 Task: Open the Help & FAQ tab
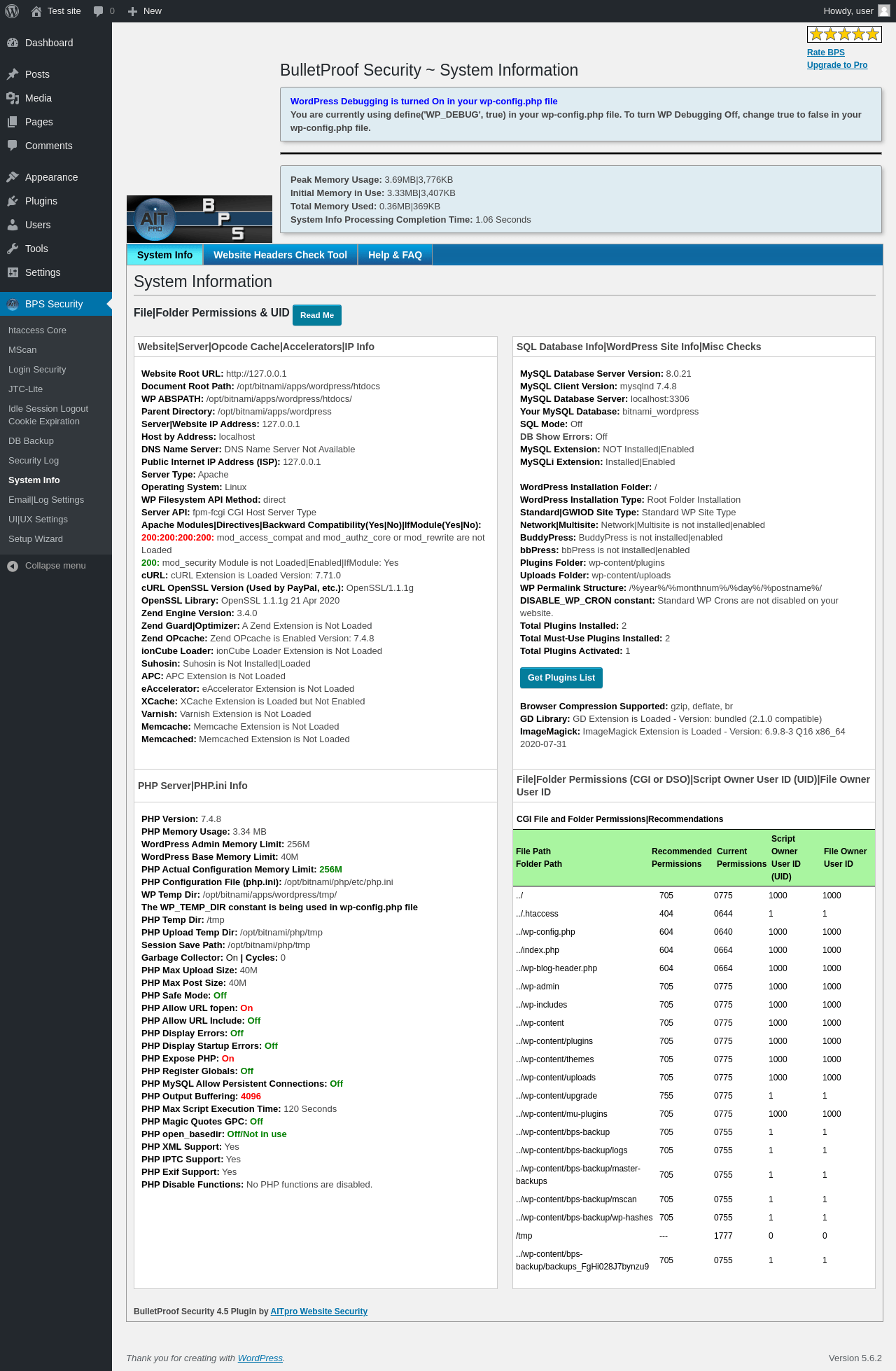(395, 255)
